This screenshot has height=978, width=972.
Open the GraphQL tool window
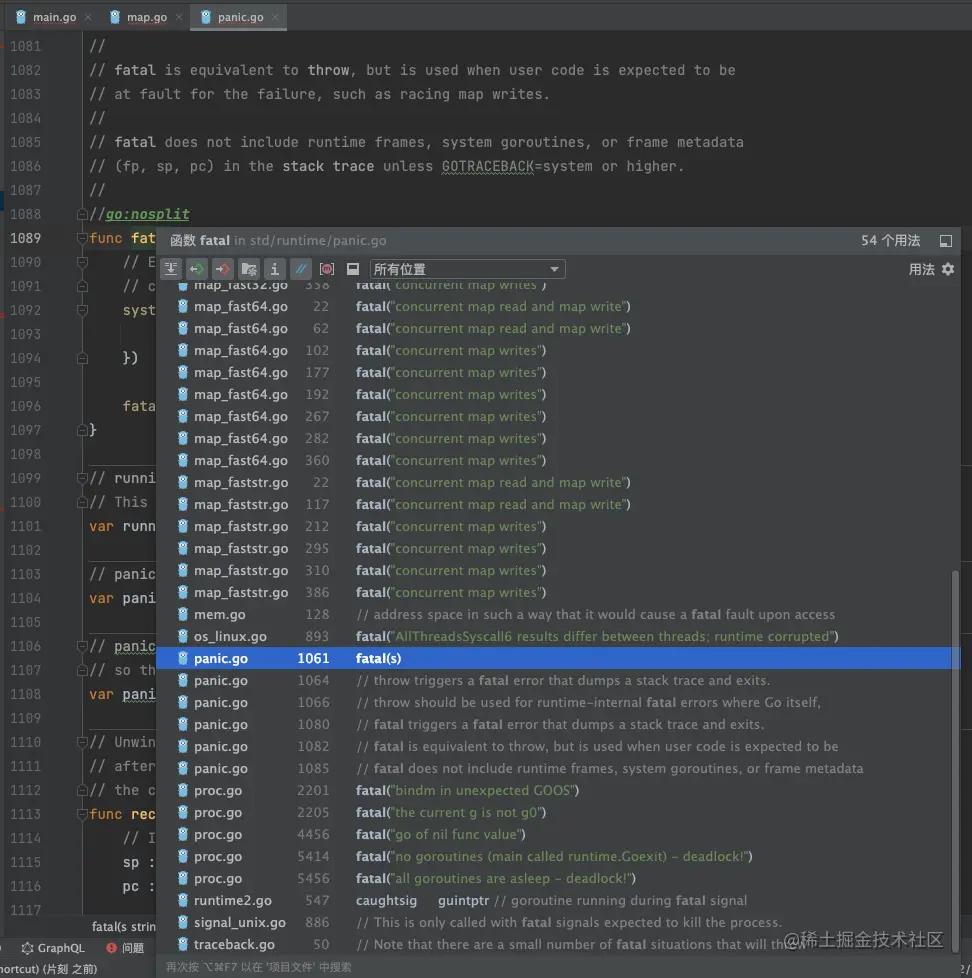(x=53, y=948)
